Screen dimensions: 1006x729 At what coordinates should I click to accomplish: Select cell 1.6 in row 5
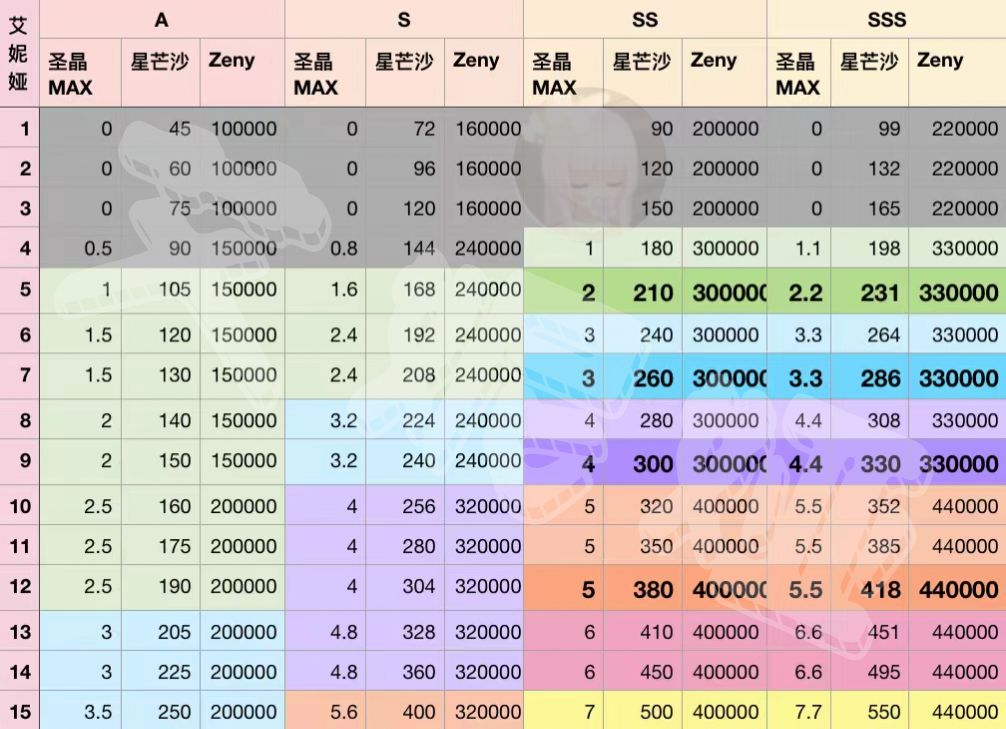[x=325, y=289]
